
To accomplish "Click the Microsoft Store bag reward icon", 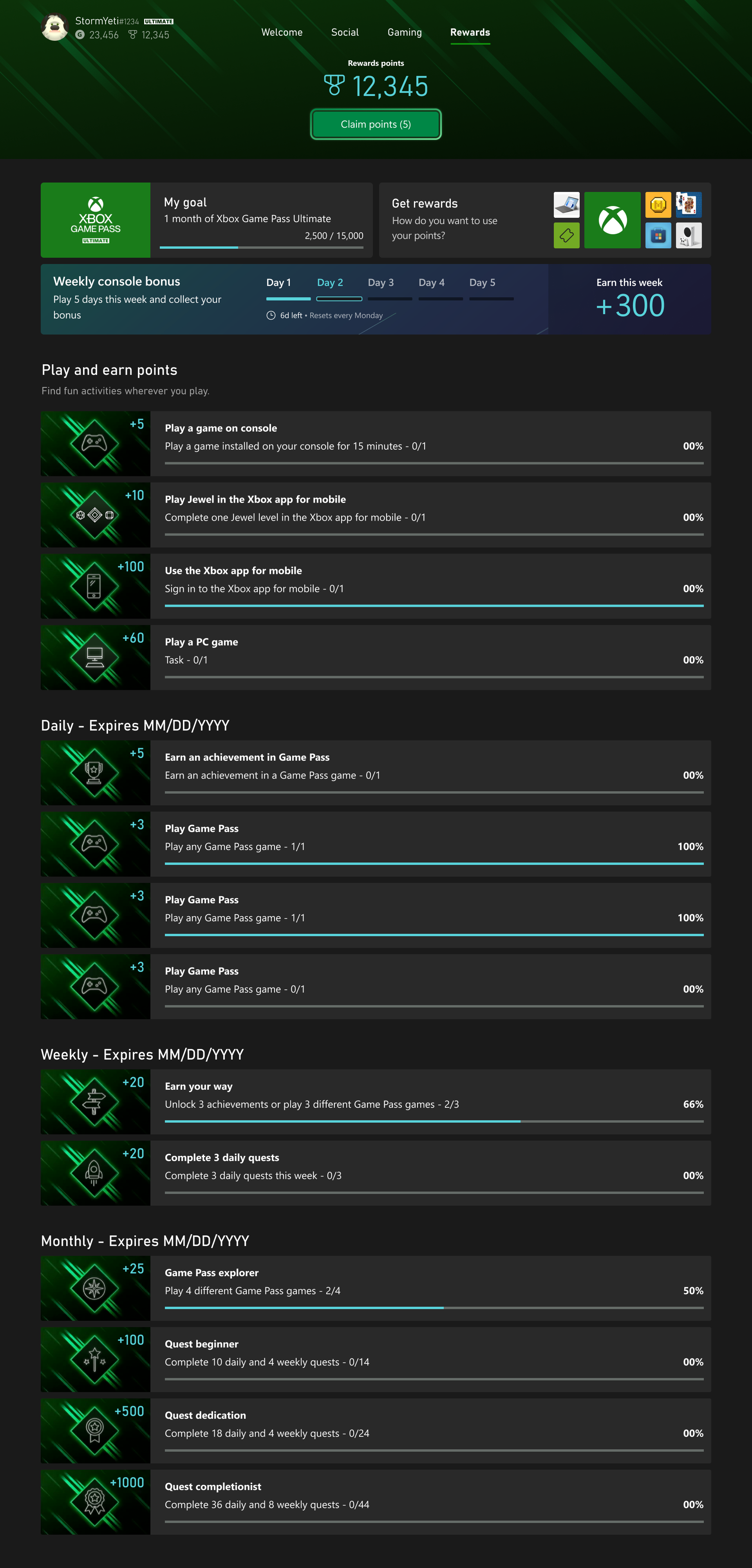I will [x=658, y=235].
